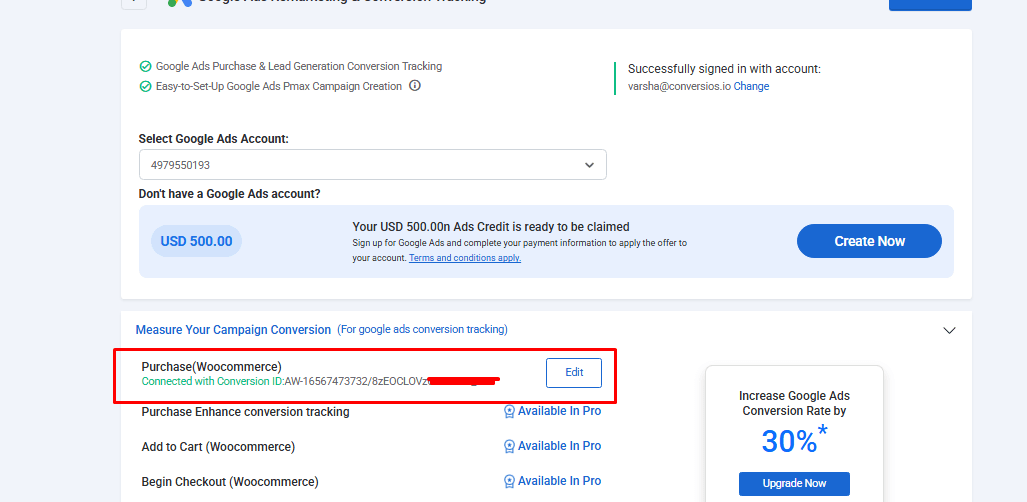1027x502 pixels.
Task: Click the Change account link
Action: [x=751, y=86]
